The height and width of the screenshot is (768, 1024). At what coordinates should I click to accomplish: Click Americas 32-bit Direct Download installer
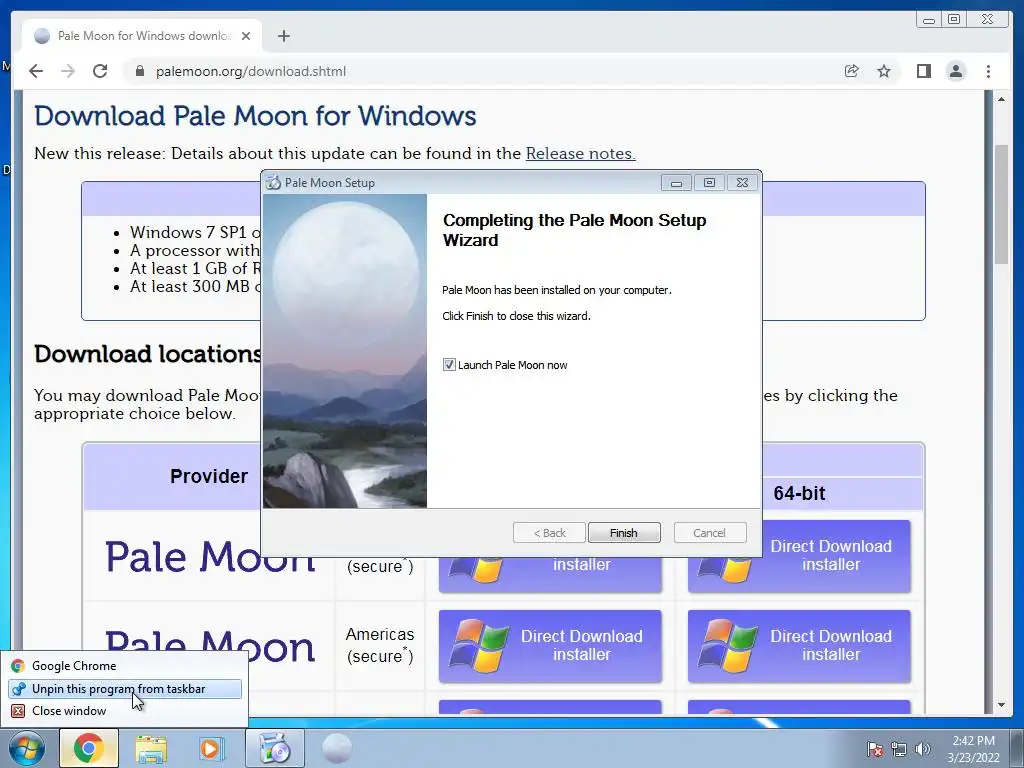pyautogui.click(x=550, y=646)
